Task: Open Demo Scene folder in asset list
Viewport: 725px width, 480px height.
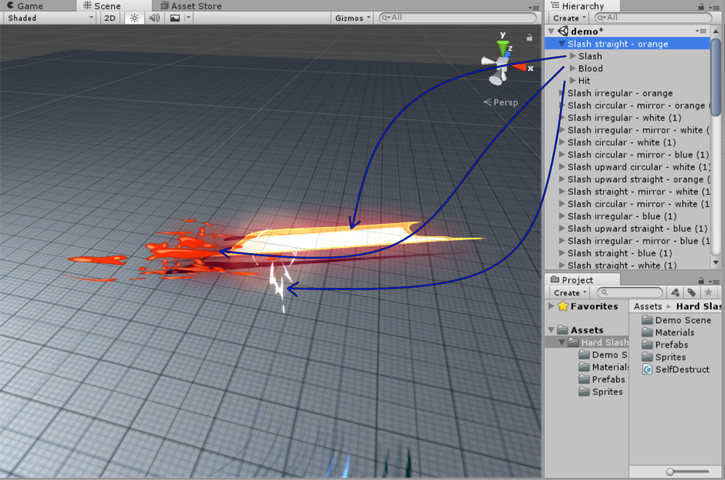Action: point(676,320)
